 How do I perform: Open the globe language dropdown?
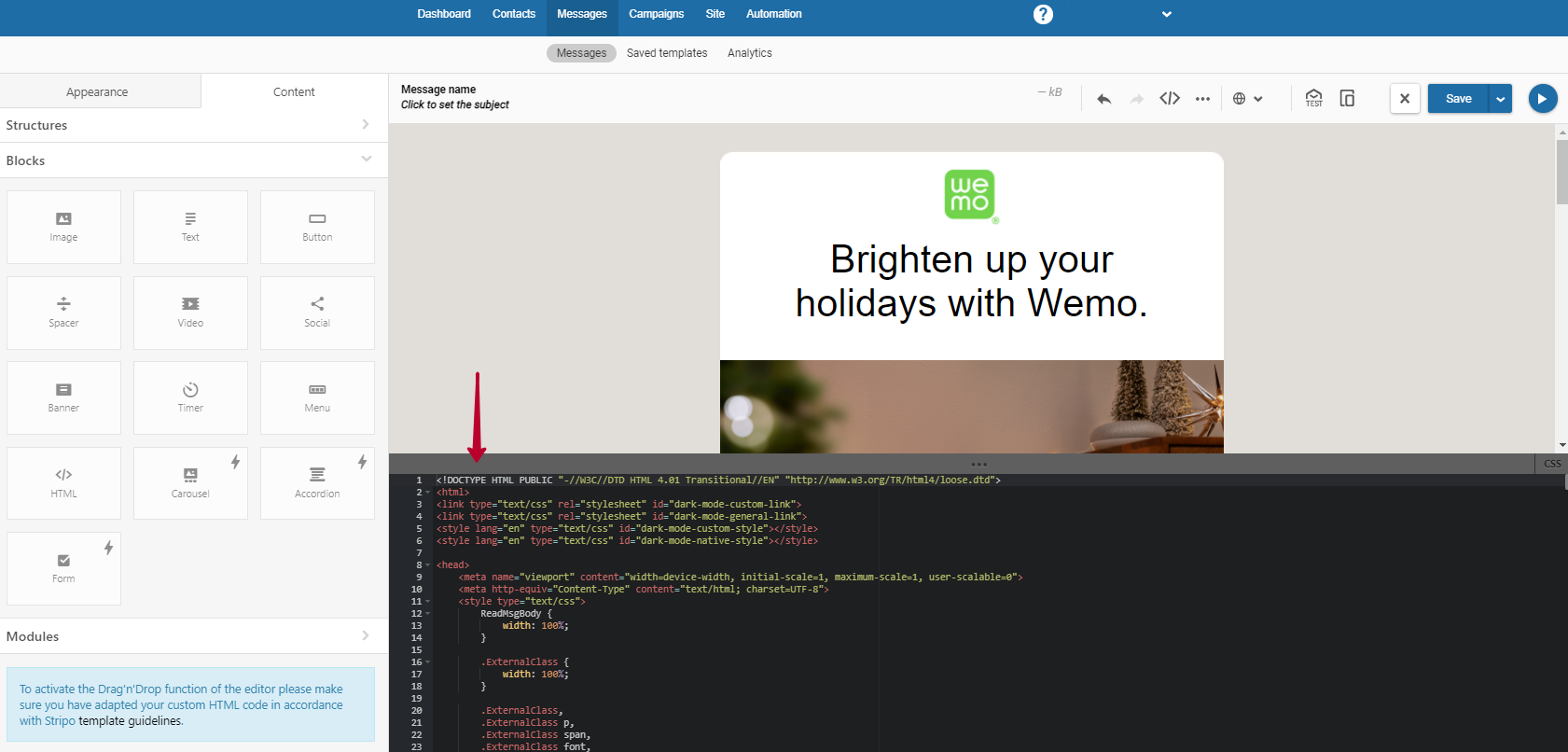coord(1247,99)
